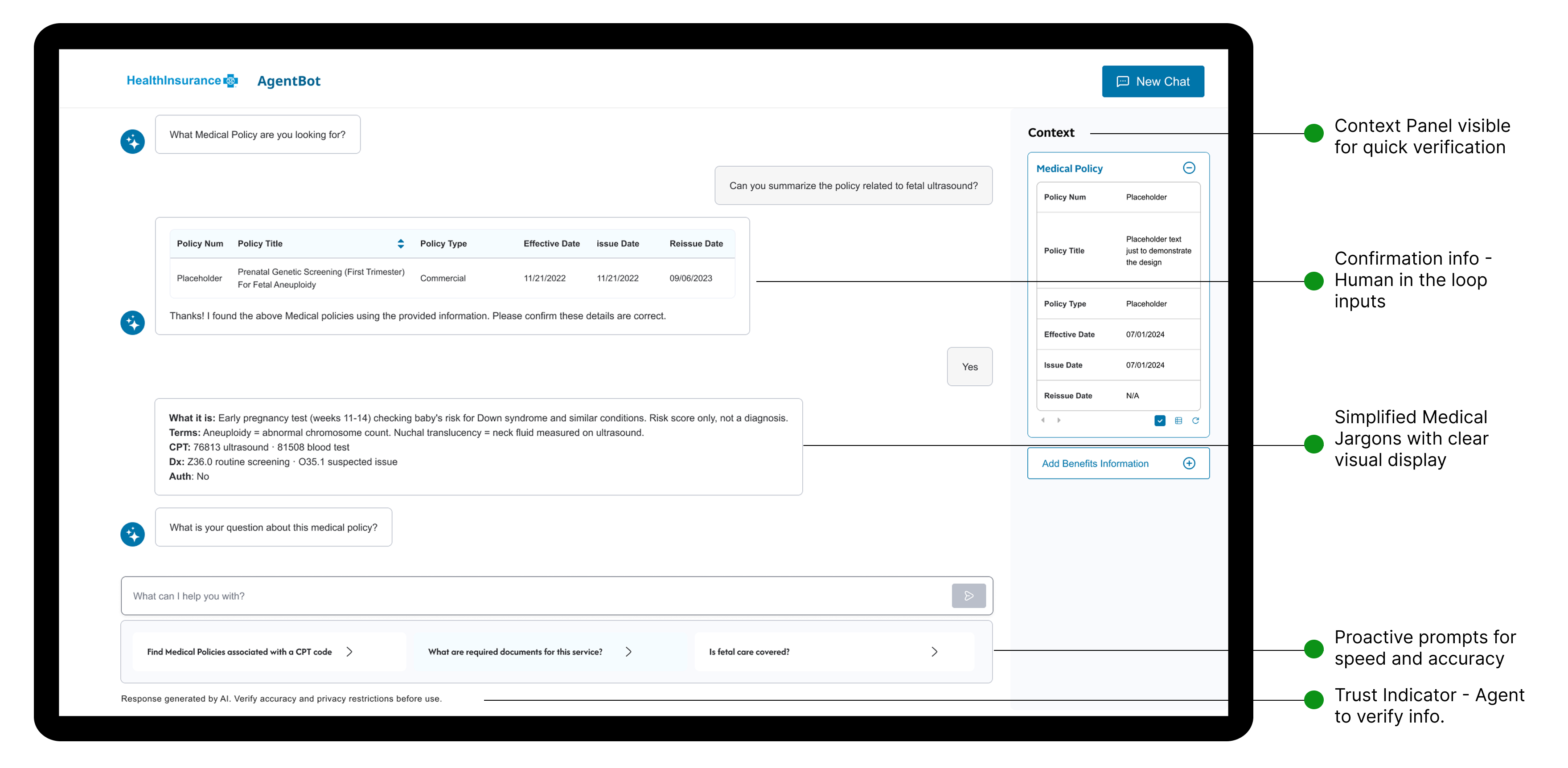Choose 'Find Medical Policies associated with a CPT code'
1568x768 pixels.
[x=268, y=652]
